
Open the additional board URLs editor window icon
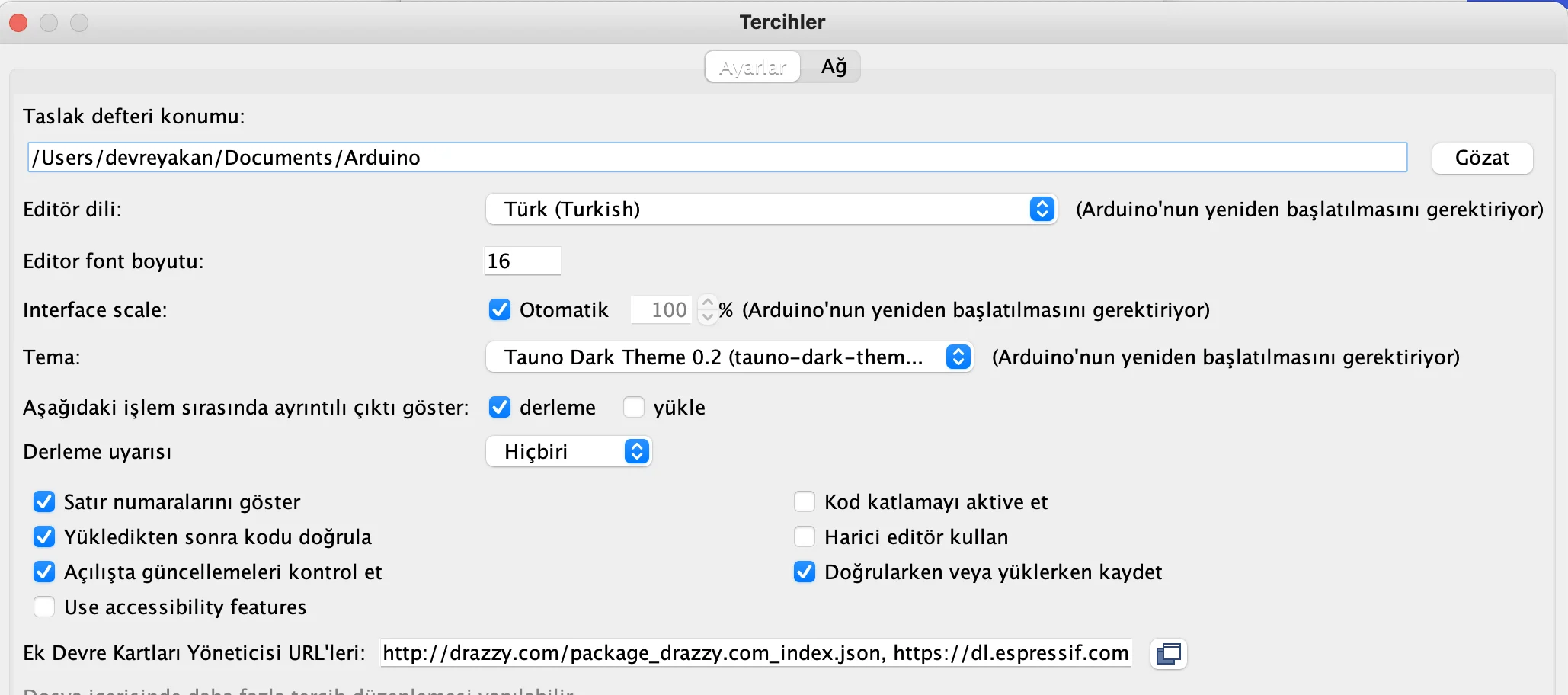[x=1168, y=654]
